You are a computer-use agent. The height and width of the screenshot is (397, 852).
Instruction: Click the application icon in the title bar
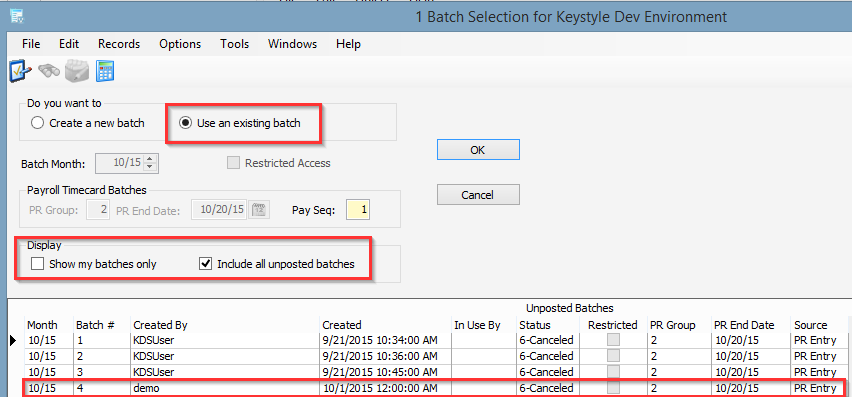tap(17, 16)
